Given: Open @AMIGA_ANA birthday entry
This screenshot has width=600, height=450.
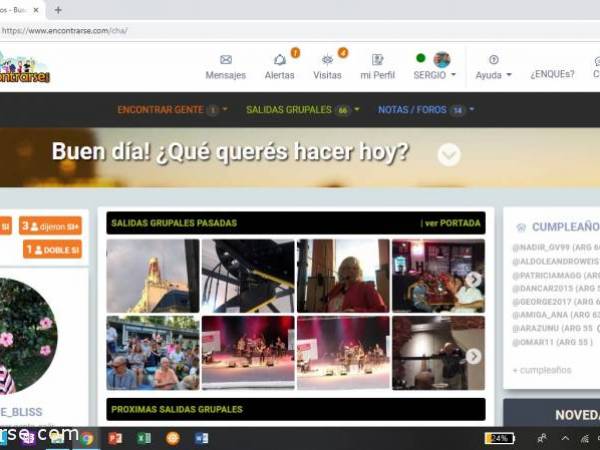Looking at the screenshot, I should coord(556,315).
